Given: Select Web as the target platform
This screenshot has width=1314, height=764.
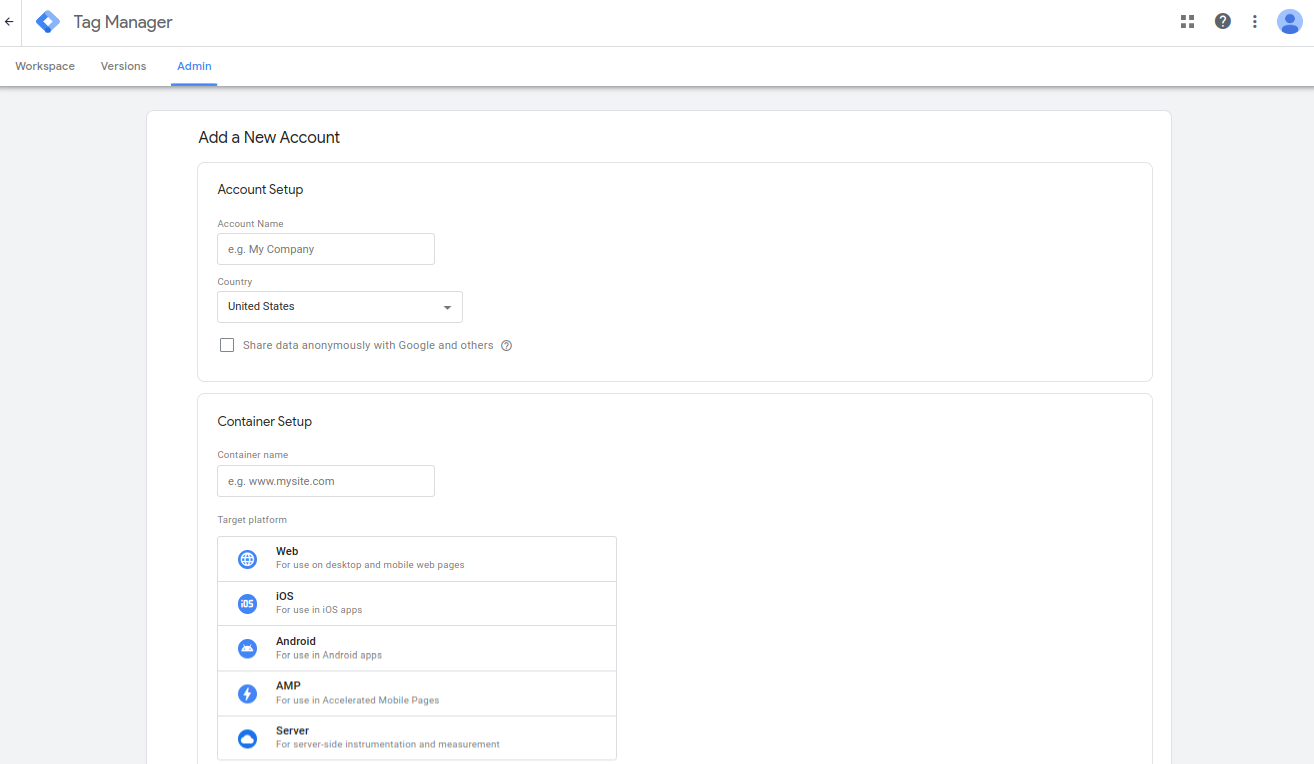Looking at the screenshot, I should click(x=417, y=558).
